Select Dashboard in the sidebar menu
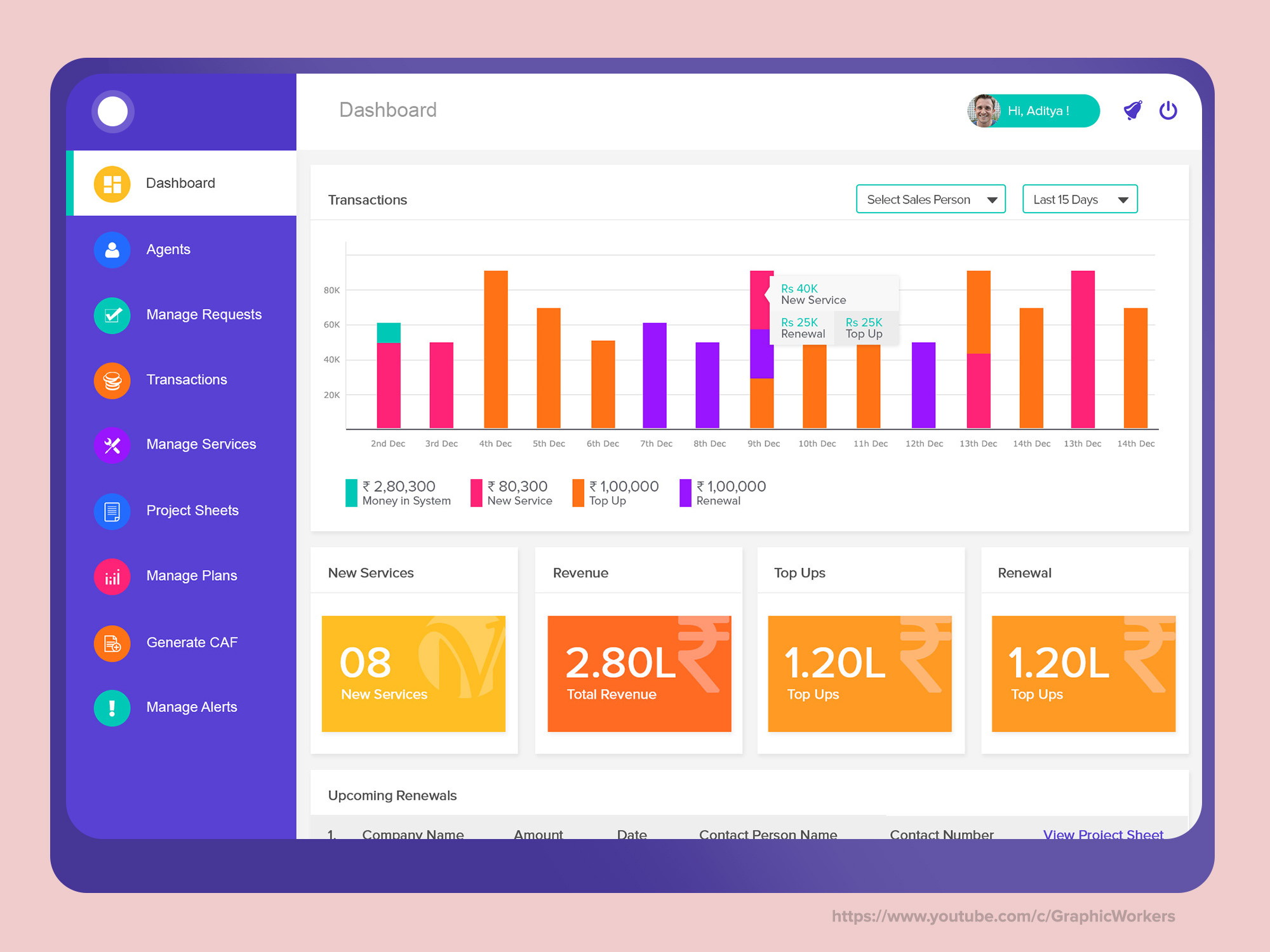This screenshot has height=952, width=1270. [x=181, y=183]
